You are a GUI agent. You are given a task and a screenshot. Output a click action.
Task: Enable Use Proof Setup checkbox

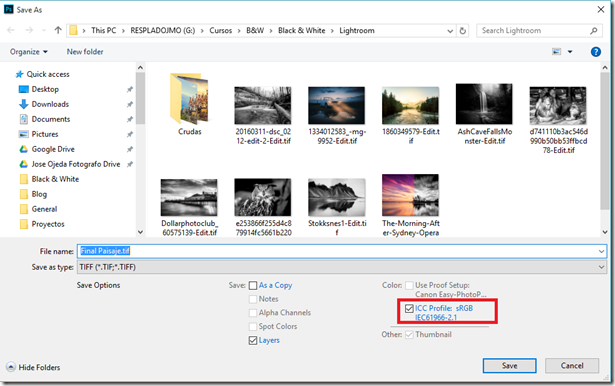(x=409, y=285)
